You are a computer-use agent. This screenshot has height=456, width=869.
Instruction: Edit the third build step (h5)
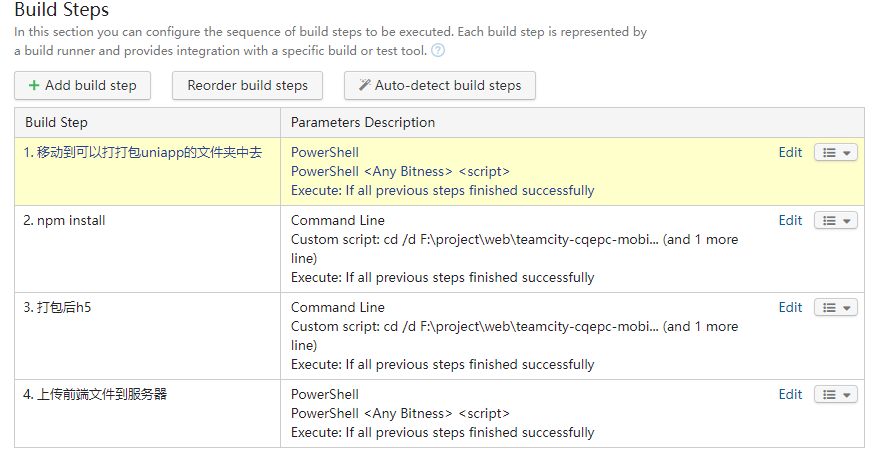pos(790,307)
